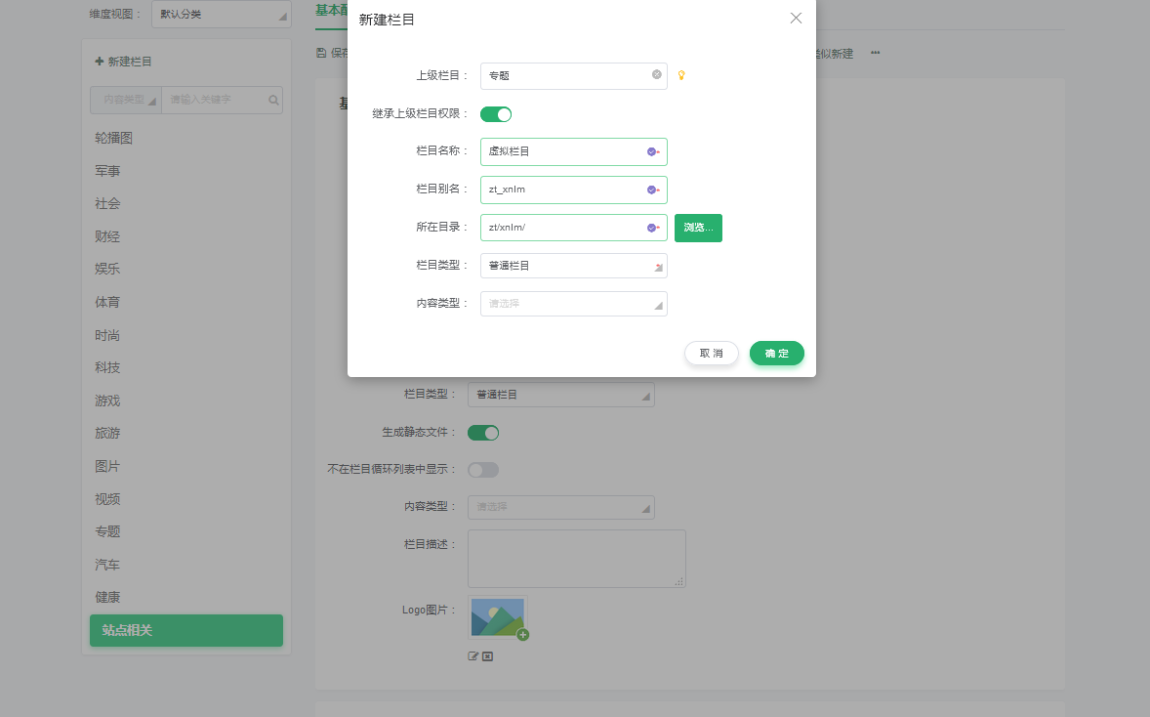Select 站点相关 in the column list
The image size is (1150, 717).
tap(185, 630)
